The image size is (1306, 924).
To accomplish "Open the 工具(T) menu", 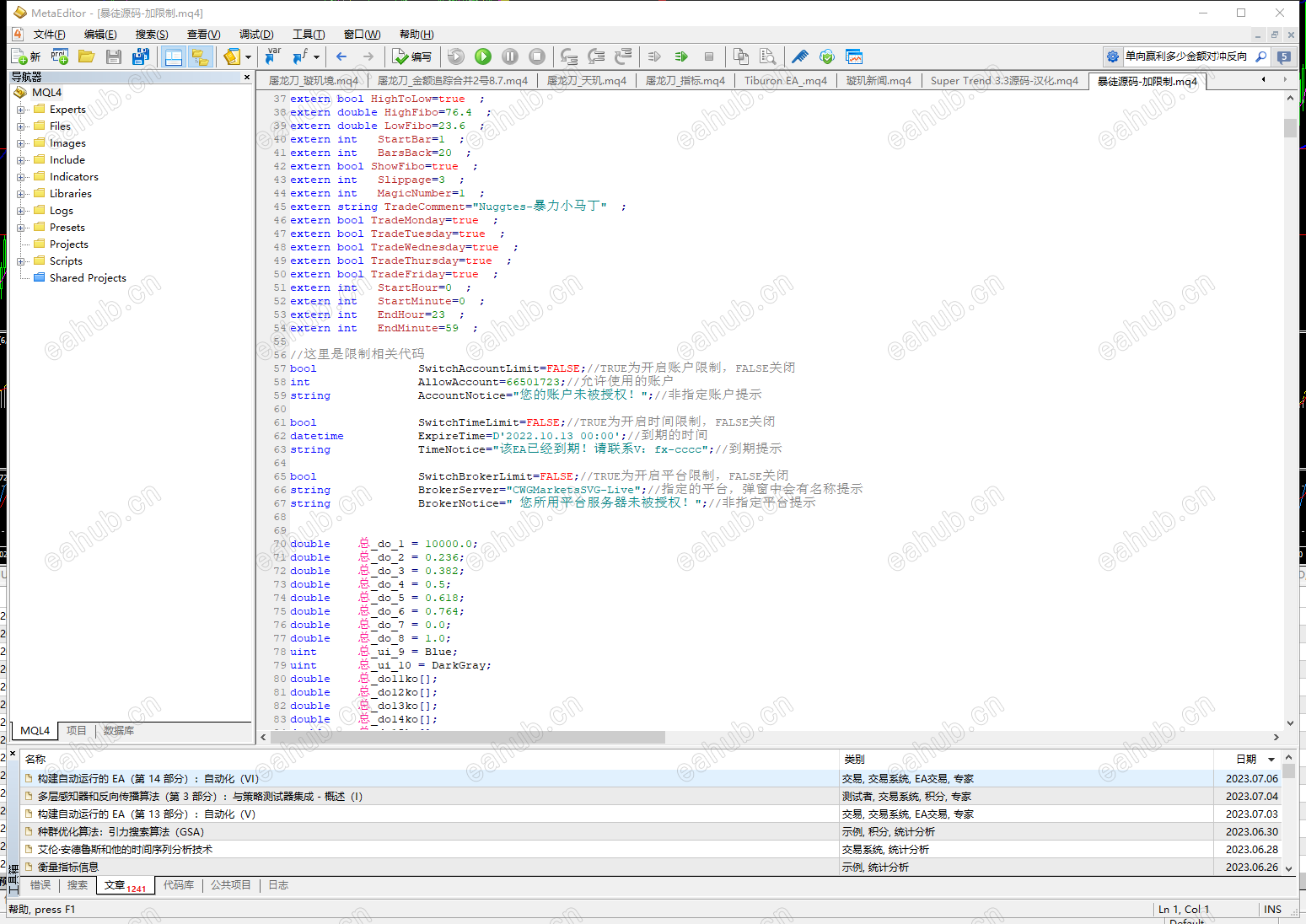I will pos(309,35).
